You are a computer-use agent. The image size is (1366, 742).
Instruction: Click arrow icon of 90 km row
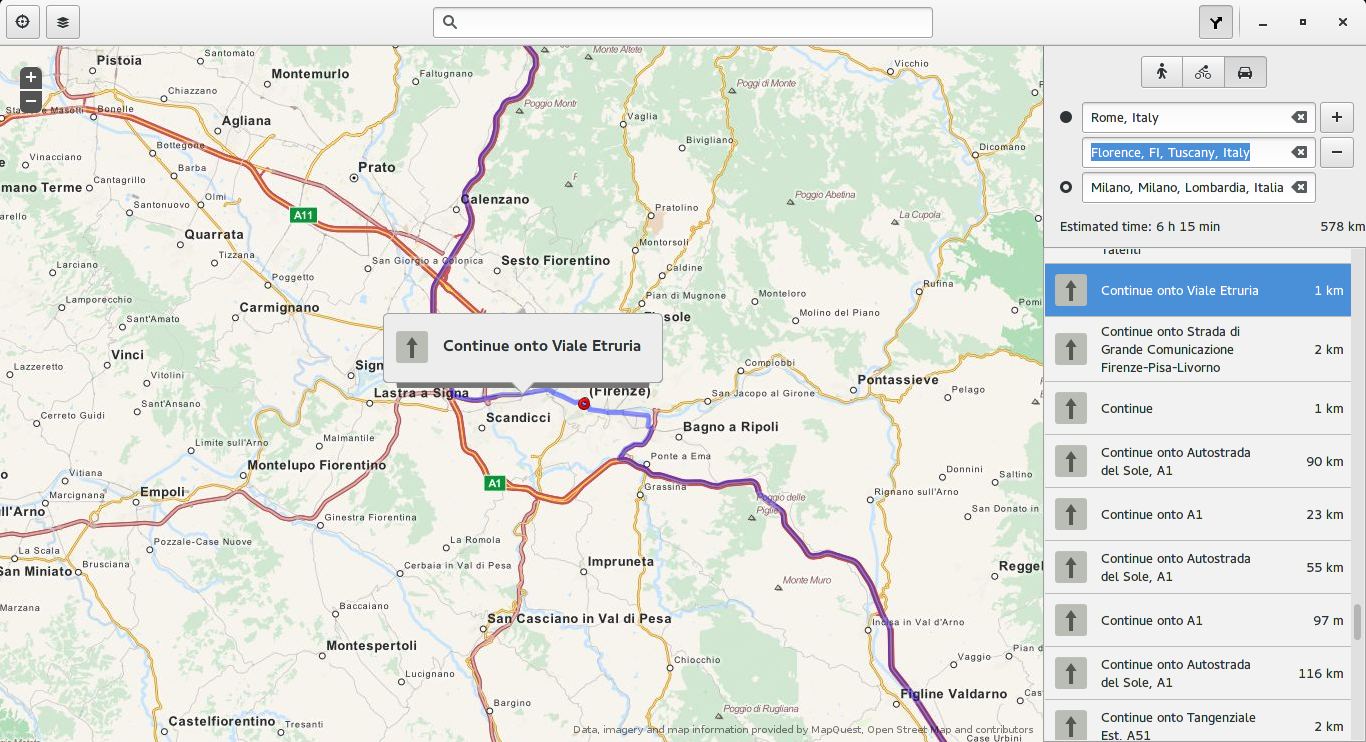tap(1071, 461)
